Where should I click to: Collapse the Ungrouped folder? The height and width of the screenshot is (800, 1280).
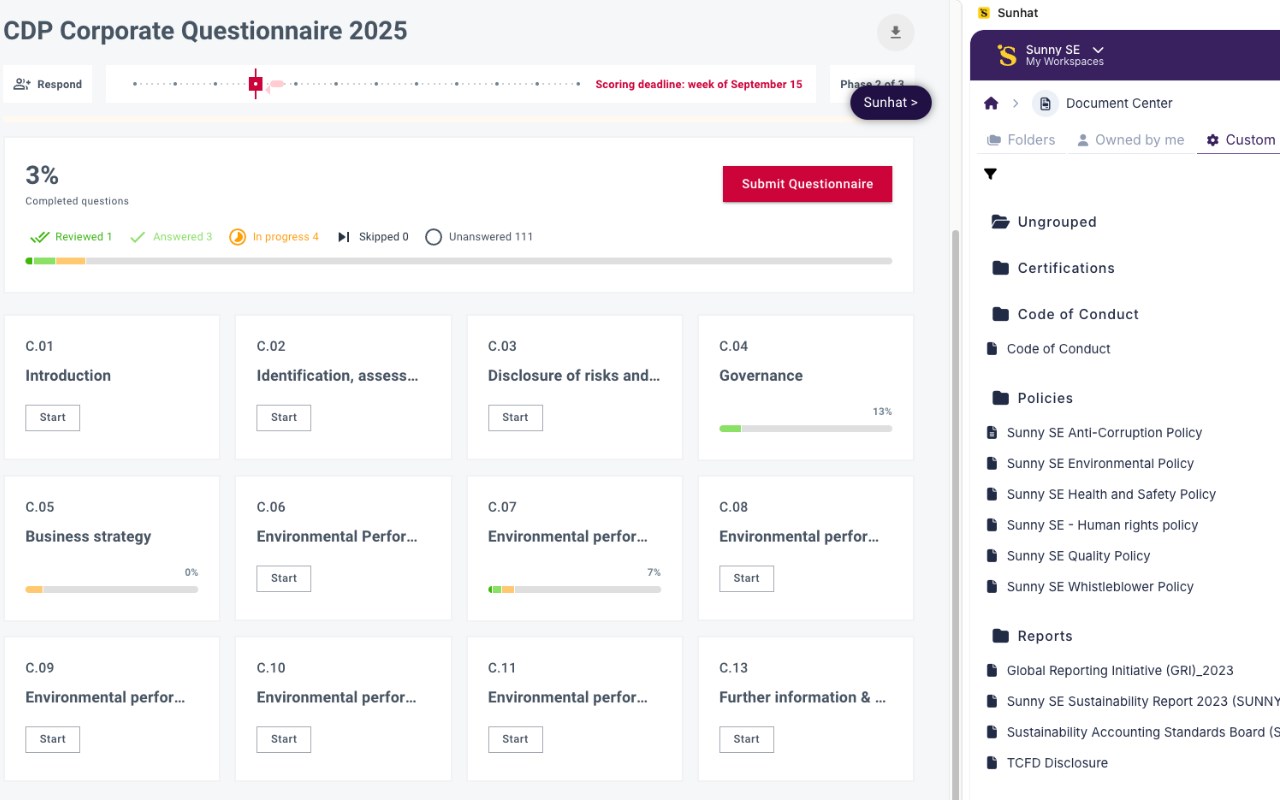[1000, 222]
